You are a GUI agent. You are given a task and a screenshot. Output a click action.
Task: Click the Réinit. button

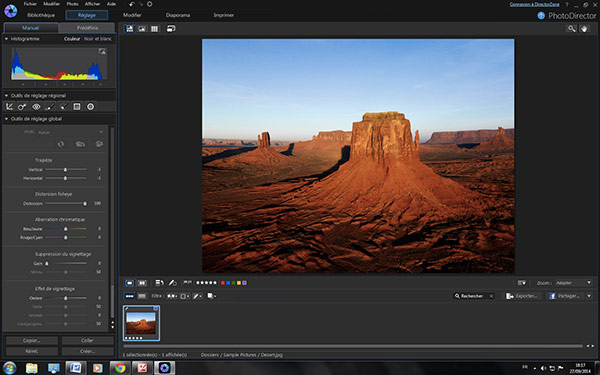click(32, 351)
